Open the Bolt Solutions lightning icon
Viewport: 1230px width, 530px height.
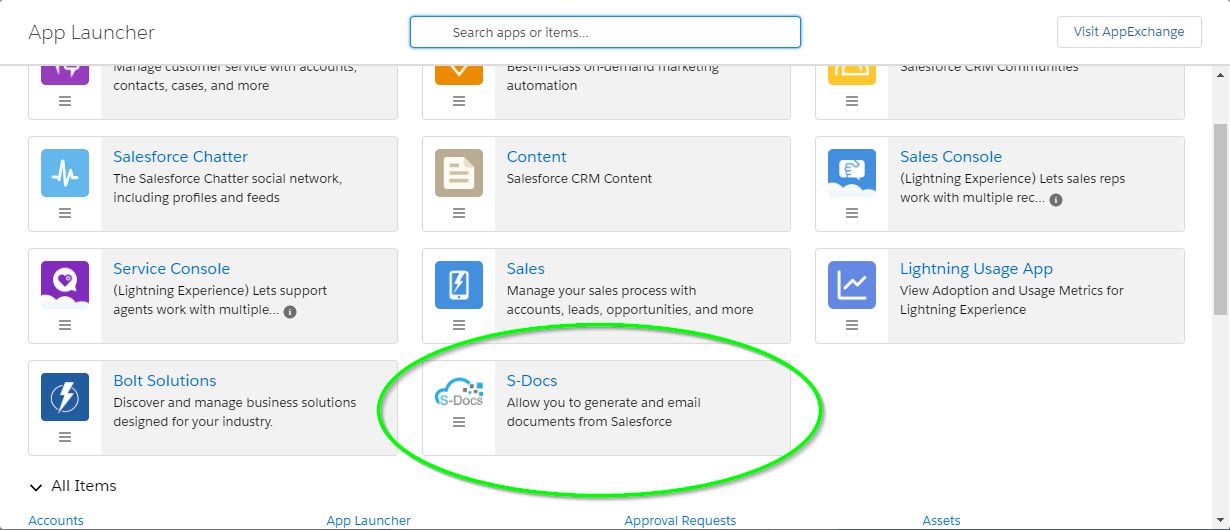click(65, 397)
